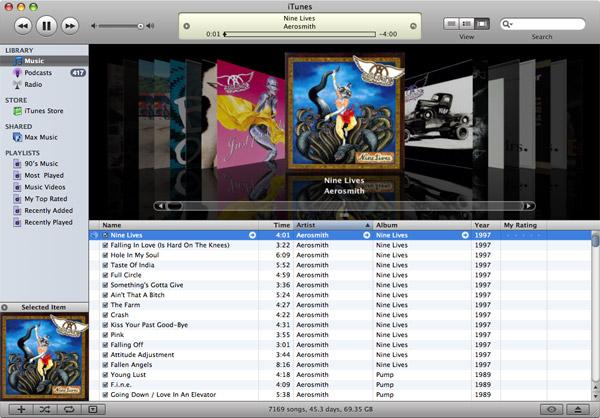Click the arrow link beside selected Nine Lives album
600x418 pixels.
[x=465, y=235]
